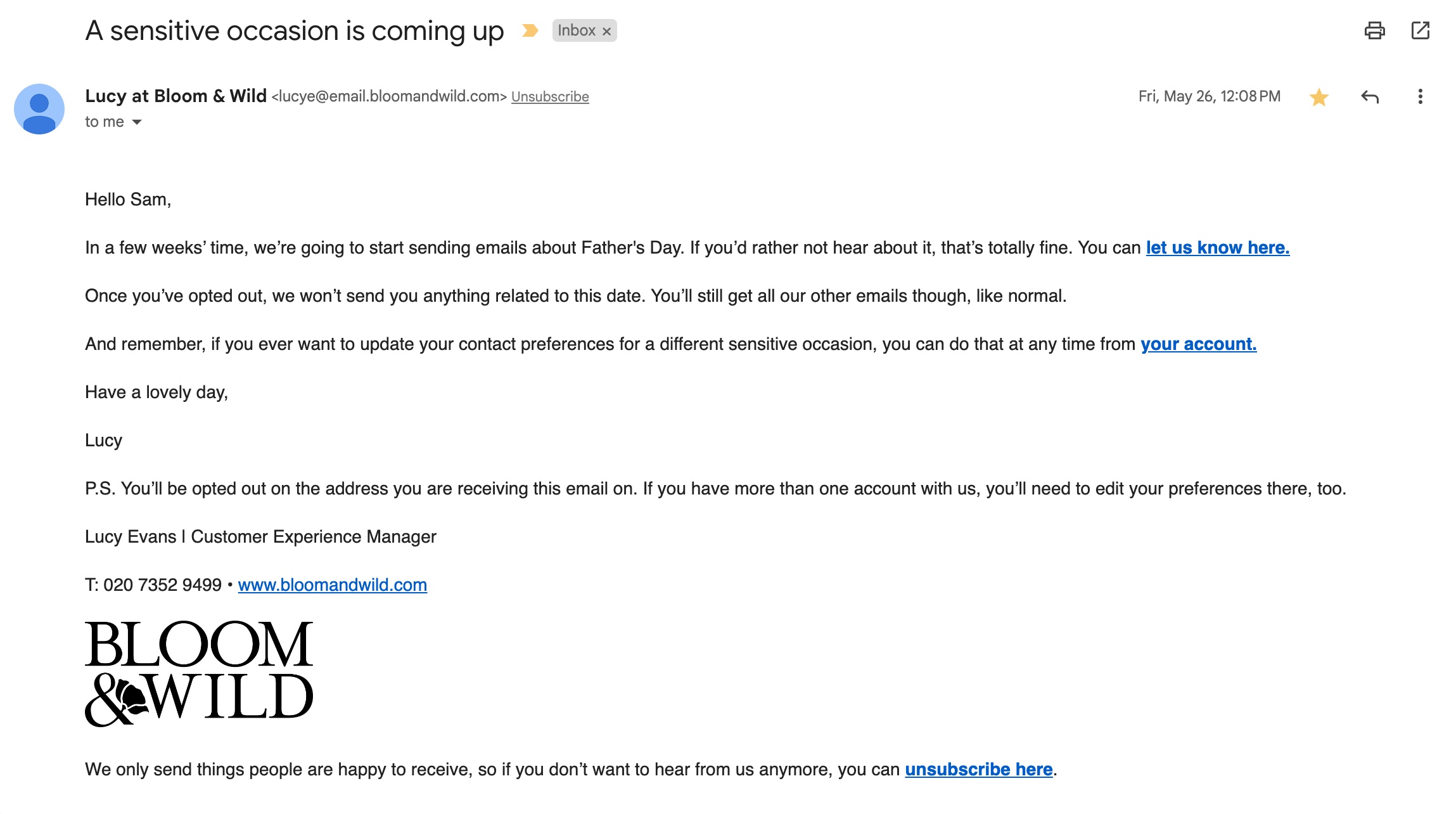Expand recipient details next to "to me"
Image resolution: width=1456 pixels, height=814 pixels.
(x=137, y=122)
